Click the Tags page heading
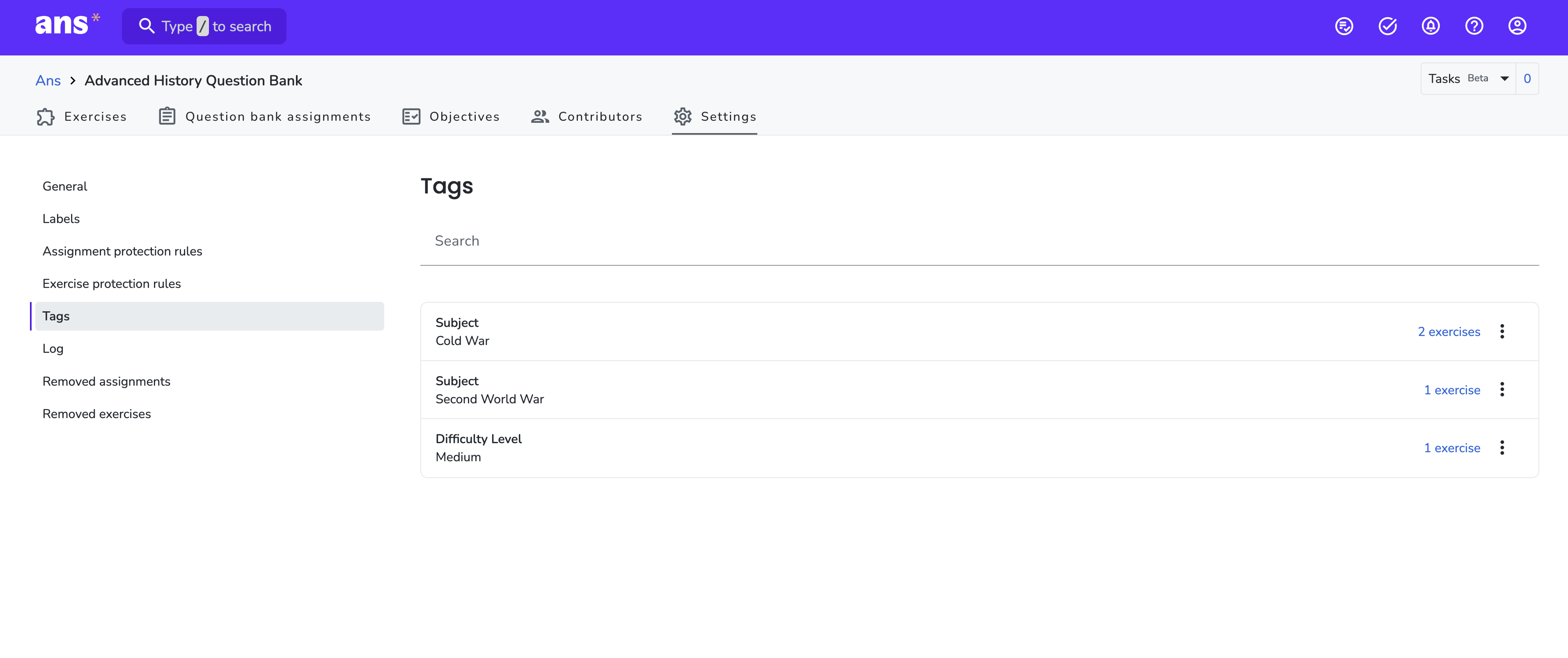The width and height of the screenshot is (1568, 658). pos(447,186)
